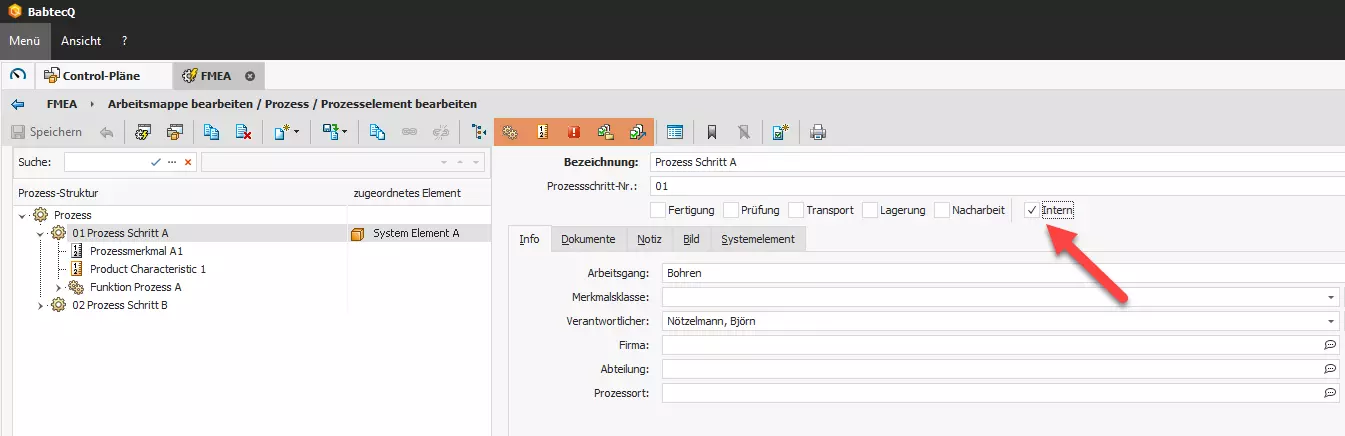Click the copy pages icon left of the red-X delete icon
Image resolution: width=1345 pixels, height=436 pixels.
[x=211, y=132]
